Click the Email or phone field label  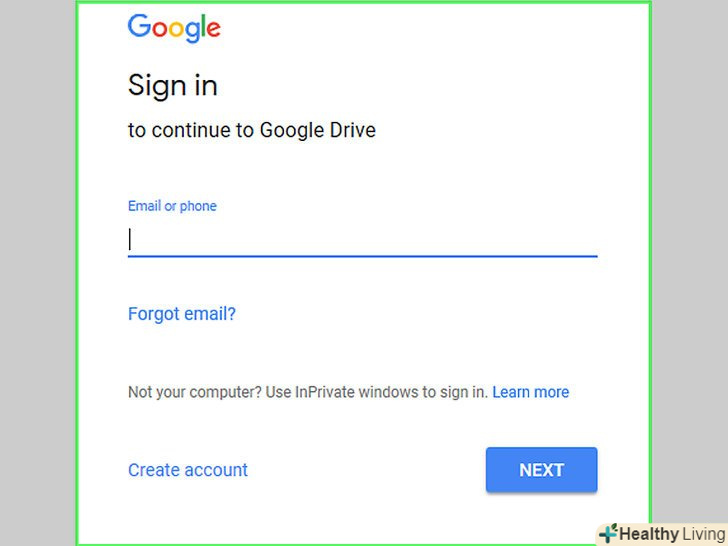172,206
